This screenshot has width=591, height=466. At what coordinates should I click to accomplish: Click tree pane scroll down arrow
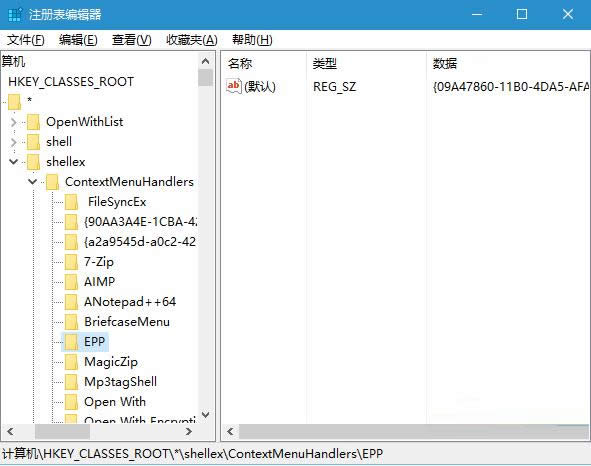tap(206, 415)
